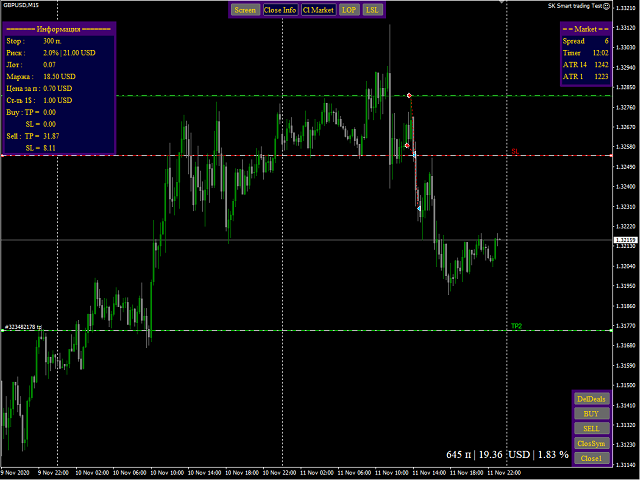The image size is (640, 480).
Task: Click the current price tag 1.32159 on the axis
Action: [x=625, y=240]
